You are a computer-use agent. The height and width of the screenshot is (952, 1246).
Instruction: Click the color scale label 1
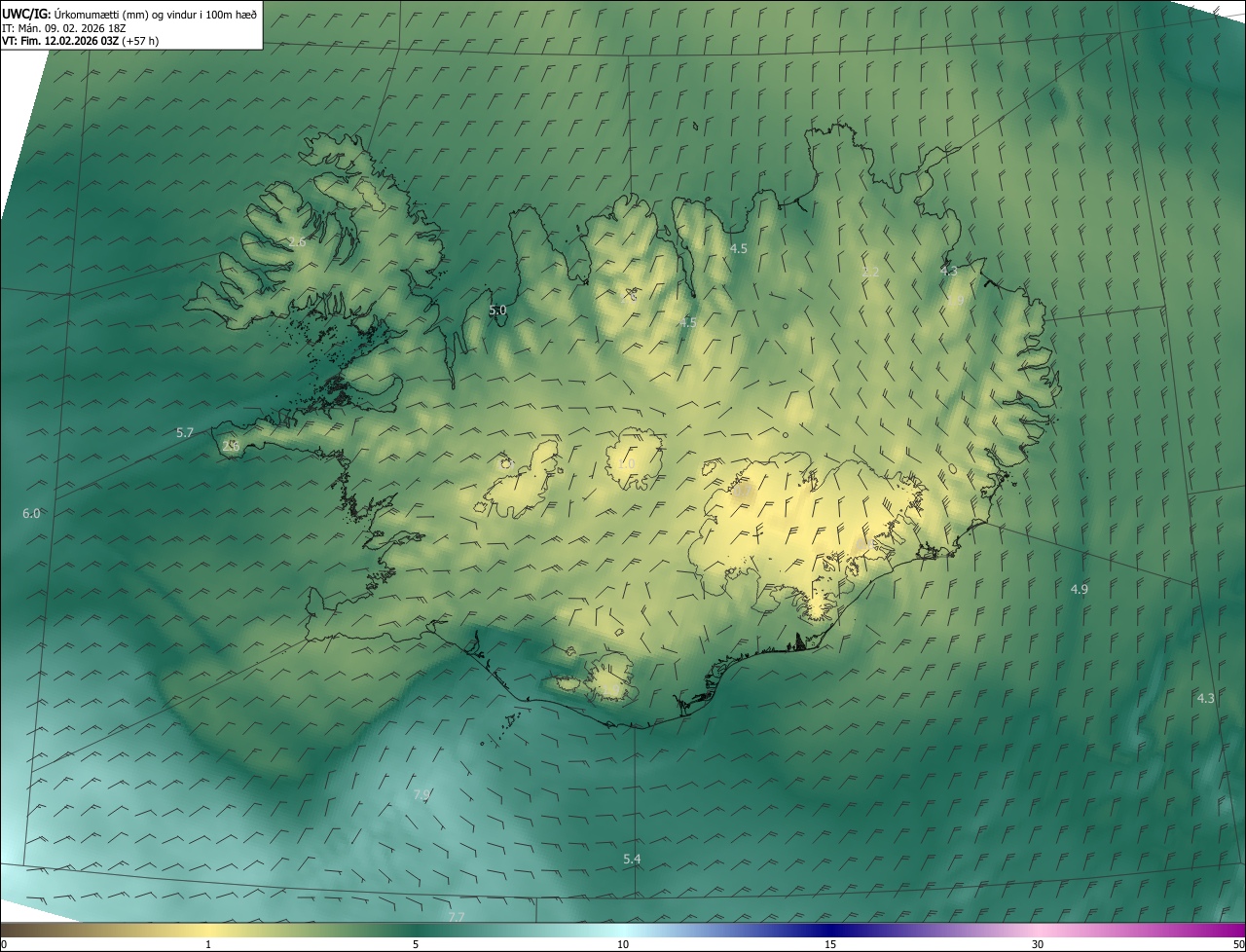point(208,944)
